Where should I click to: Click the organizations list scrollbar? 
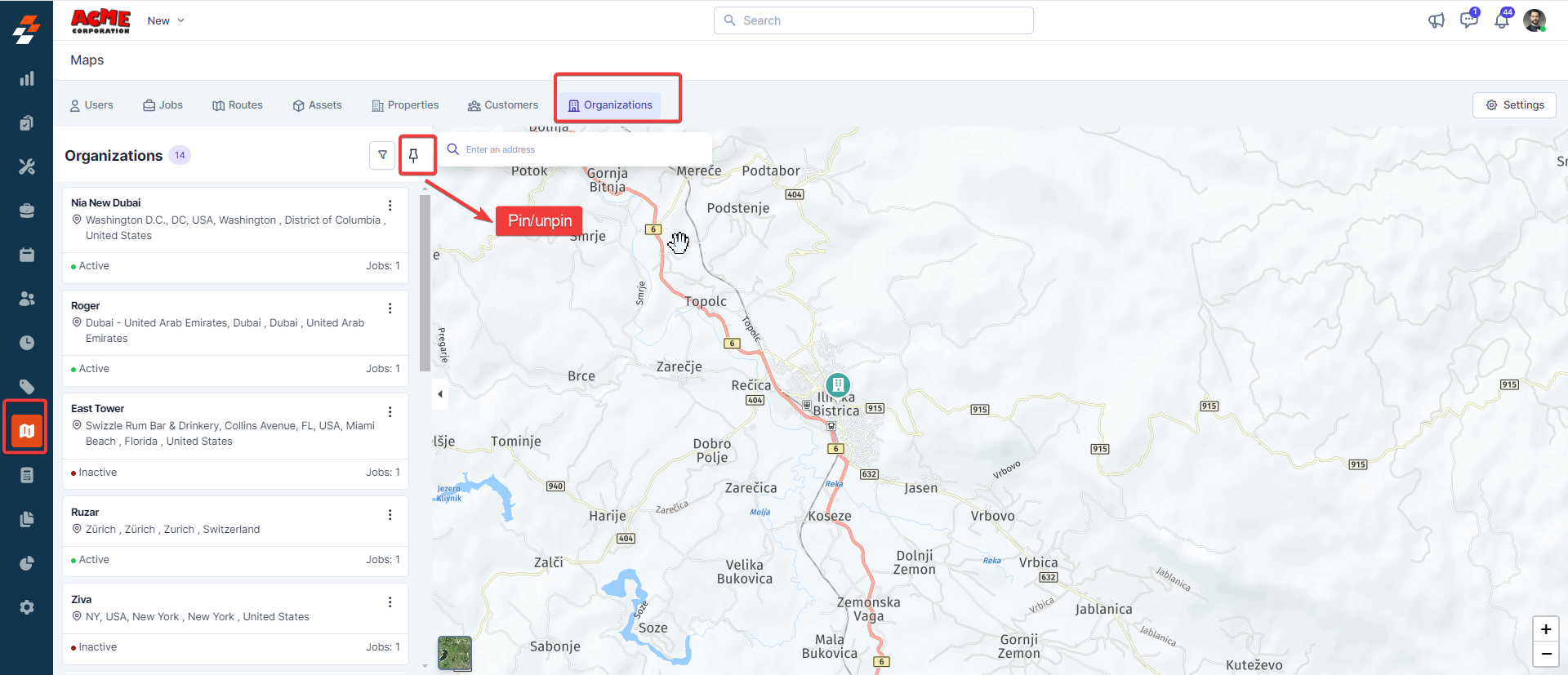click(425, 282)
